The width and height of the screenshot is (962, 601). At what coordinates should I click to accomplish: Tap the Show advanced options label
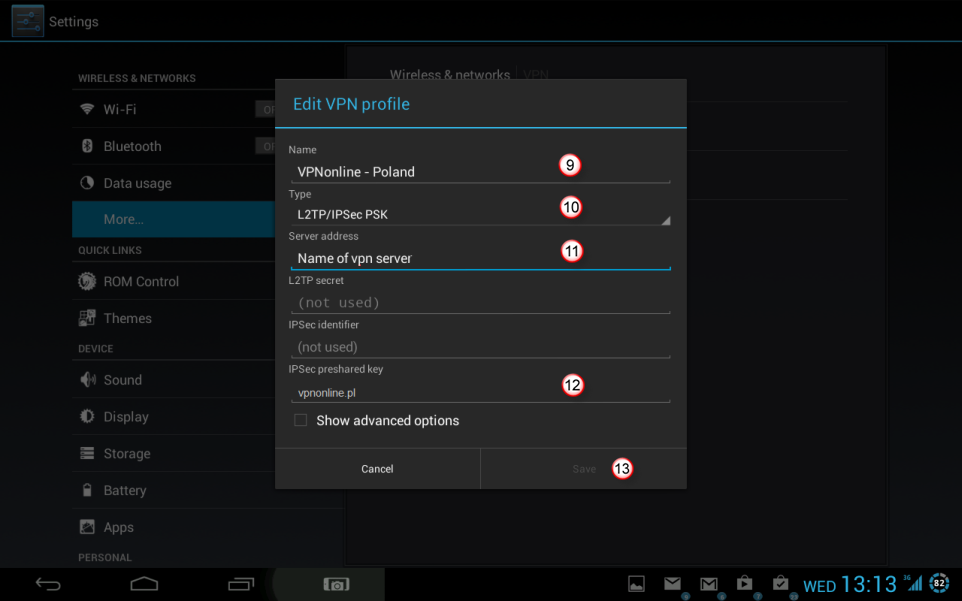point(388,420)
